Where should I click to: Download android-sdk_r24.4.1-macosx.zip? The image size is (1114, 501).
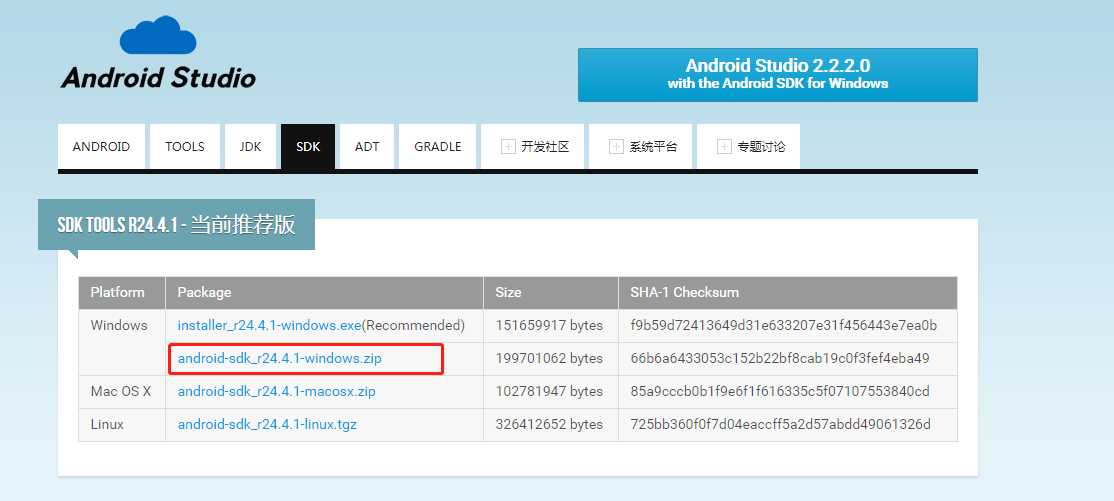(276, 392)
